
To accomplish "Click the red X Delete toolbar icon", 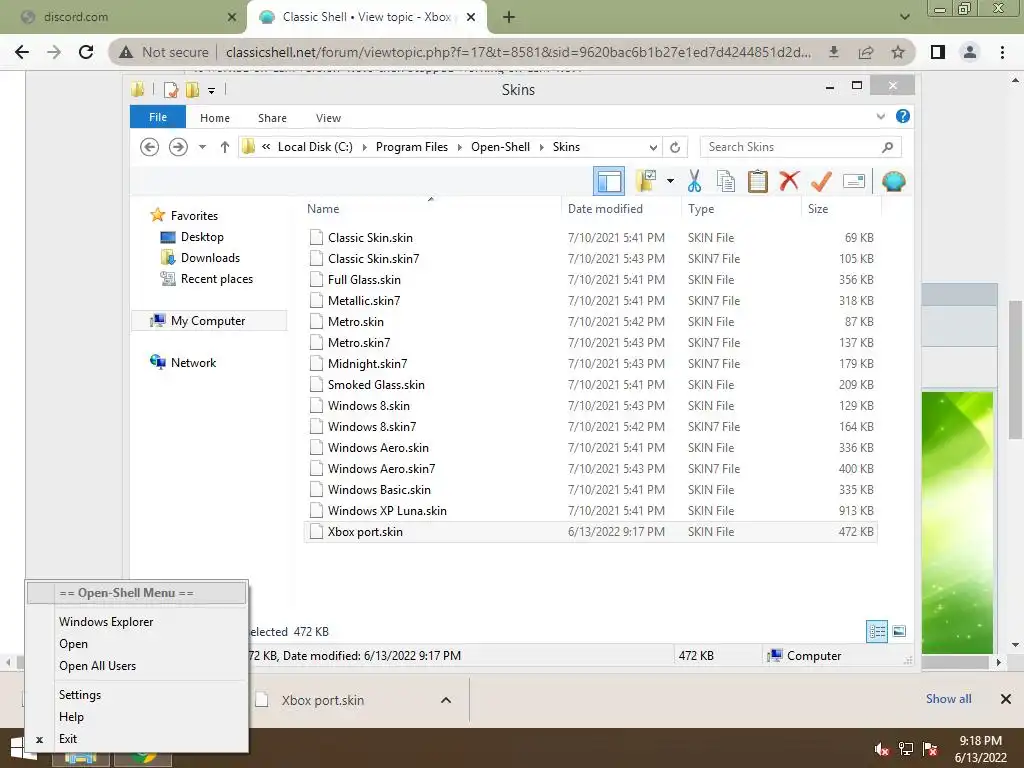I will (x=789, y=180).
